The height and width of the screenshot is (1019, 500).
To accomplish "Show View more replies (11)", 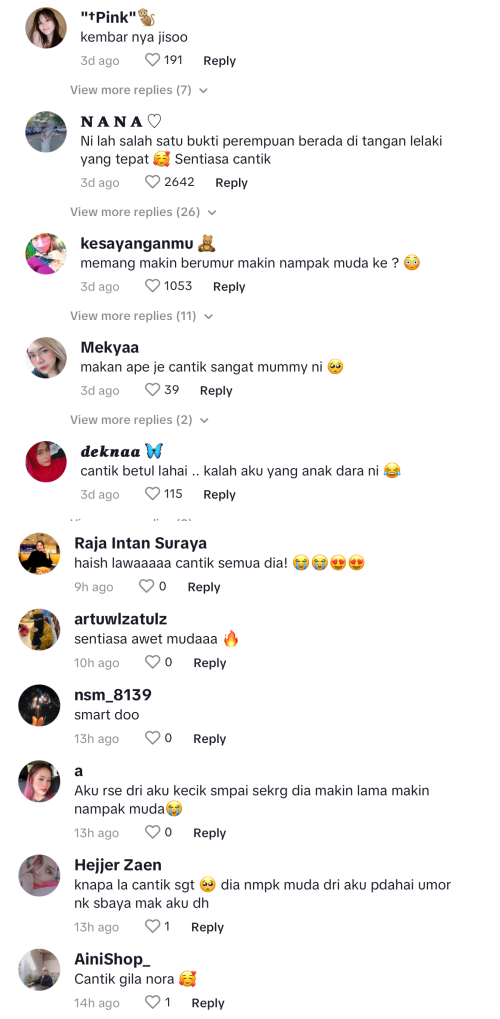I will [x=142, y=316].
